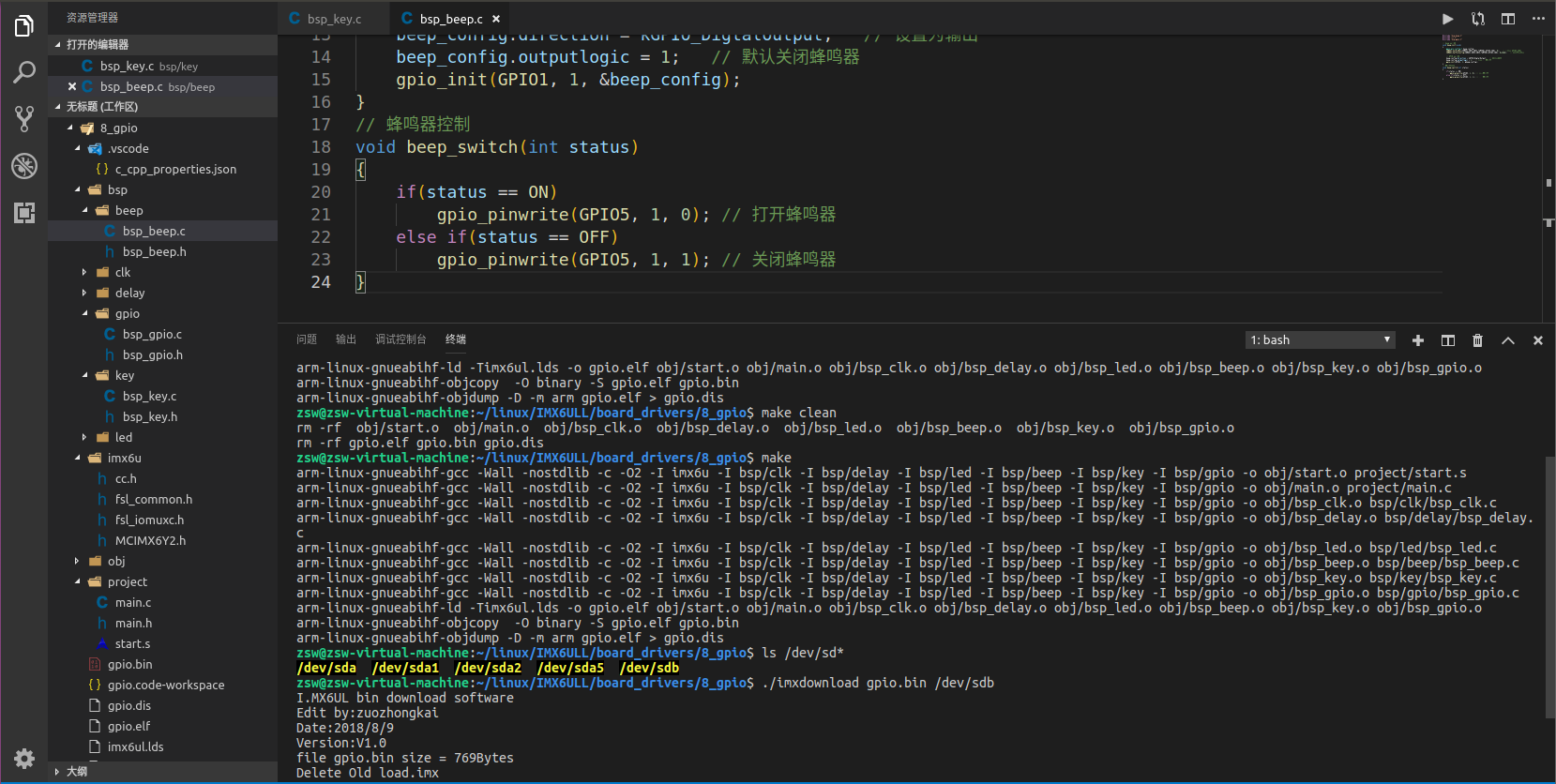Expand the delay folder
1556x784 pixels.
click(84, 293)
